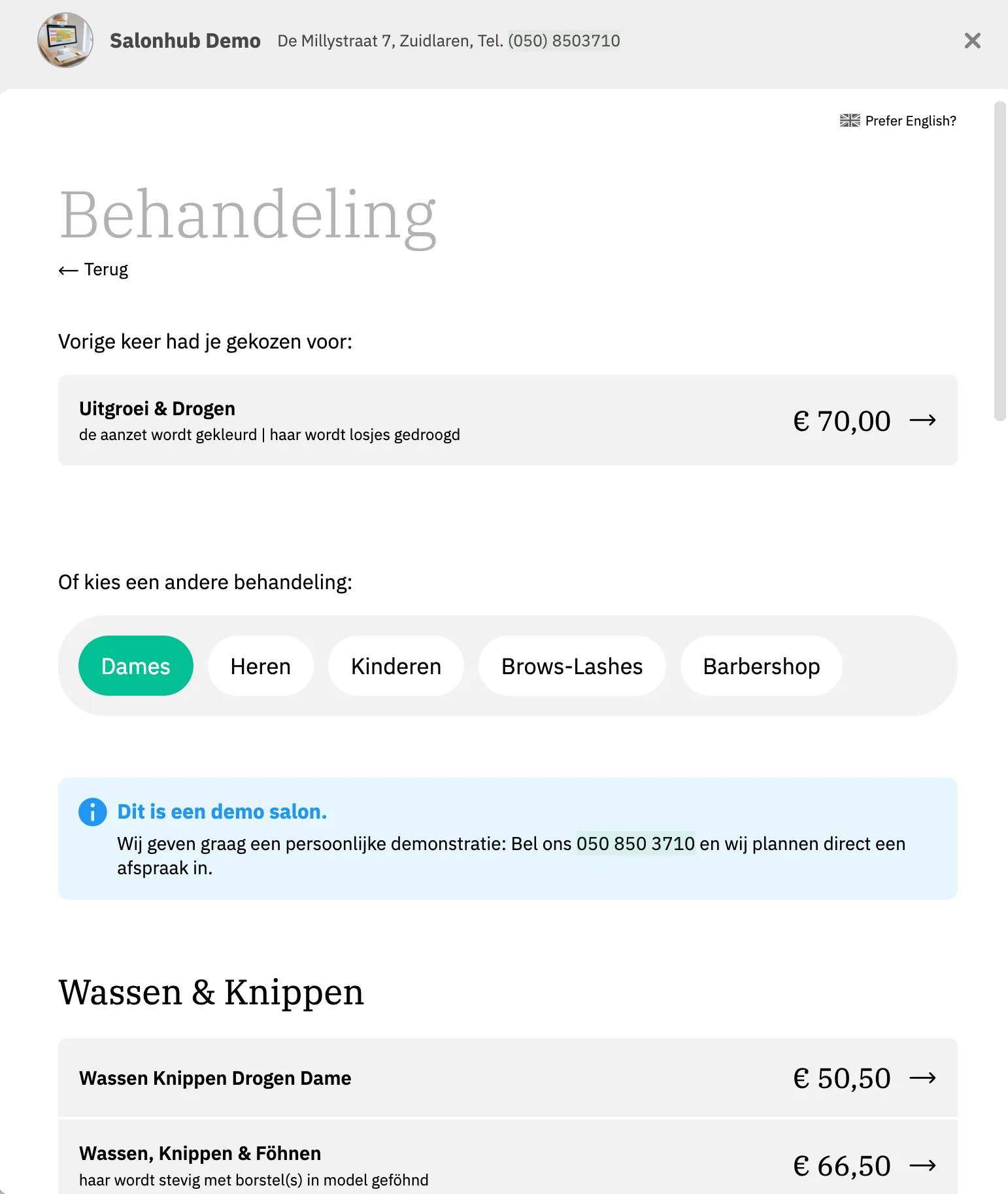
Task: Switch language via Prefer English link
Action: coord(910,121)
